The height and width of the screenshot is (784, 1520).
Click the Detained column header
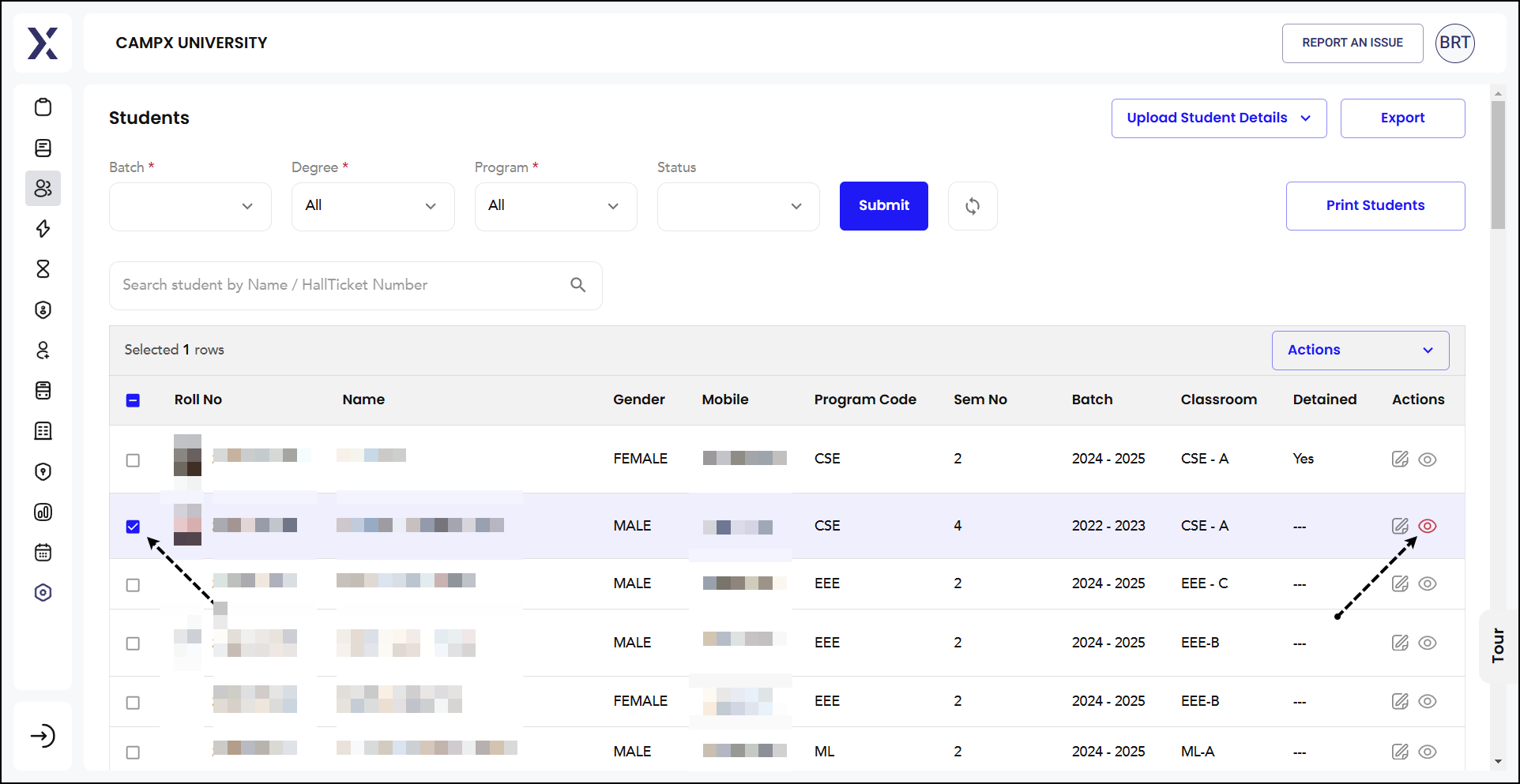point(1325,400)
